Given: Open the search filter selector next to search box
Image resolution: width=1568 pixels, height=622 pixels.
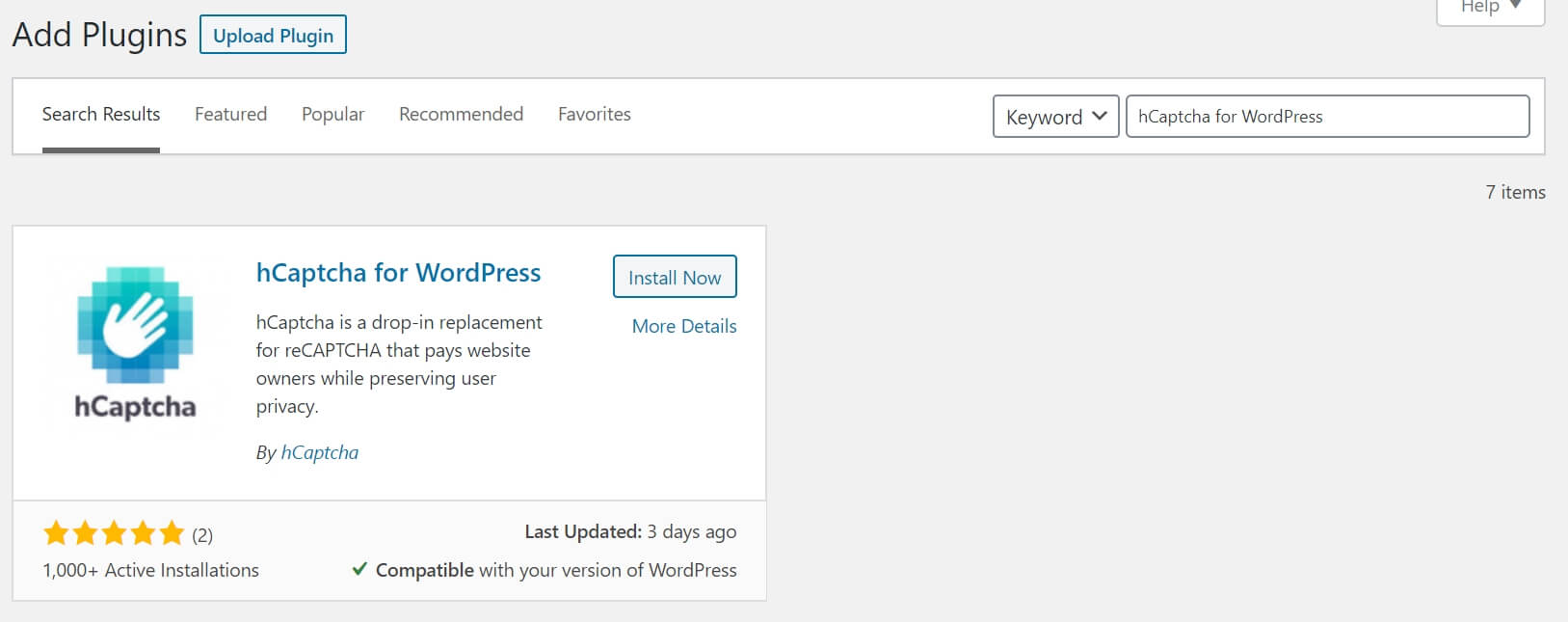Looking at the screenshot, I should point(1055,116).
